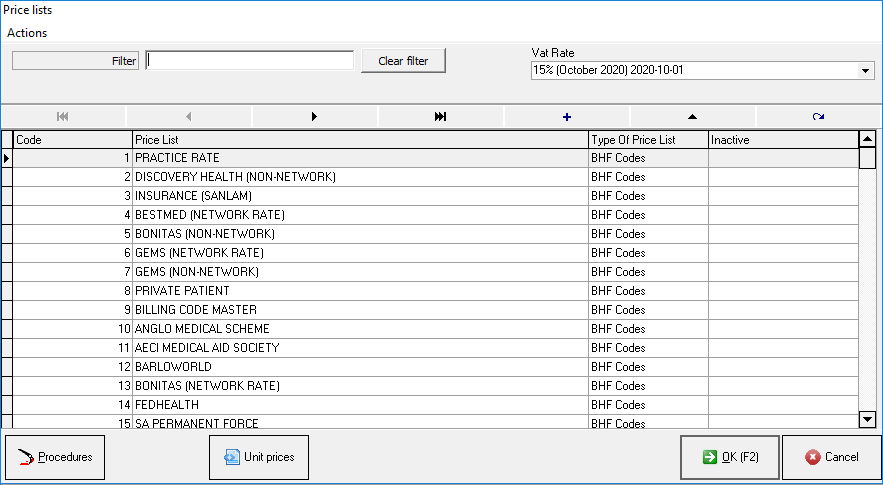883x485 pixels.
Task: Click the grid scrollbar down arrow
Action: click(867, 419)
